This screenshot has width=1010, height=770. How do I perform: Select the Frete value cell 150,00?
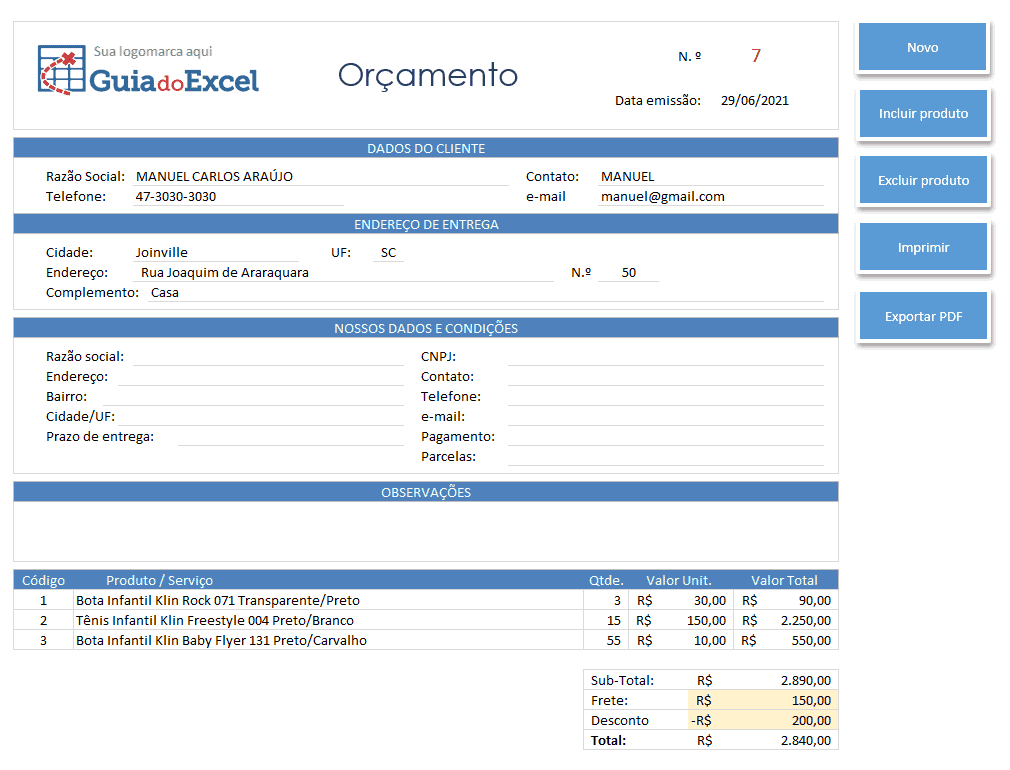(x=763, y=700)
